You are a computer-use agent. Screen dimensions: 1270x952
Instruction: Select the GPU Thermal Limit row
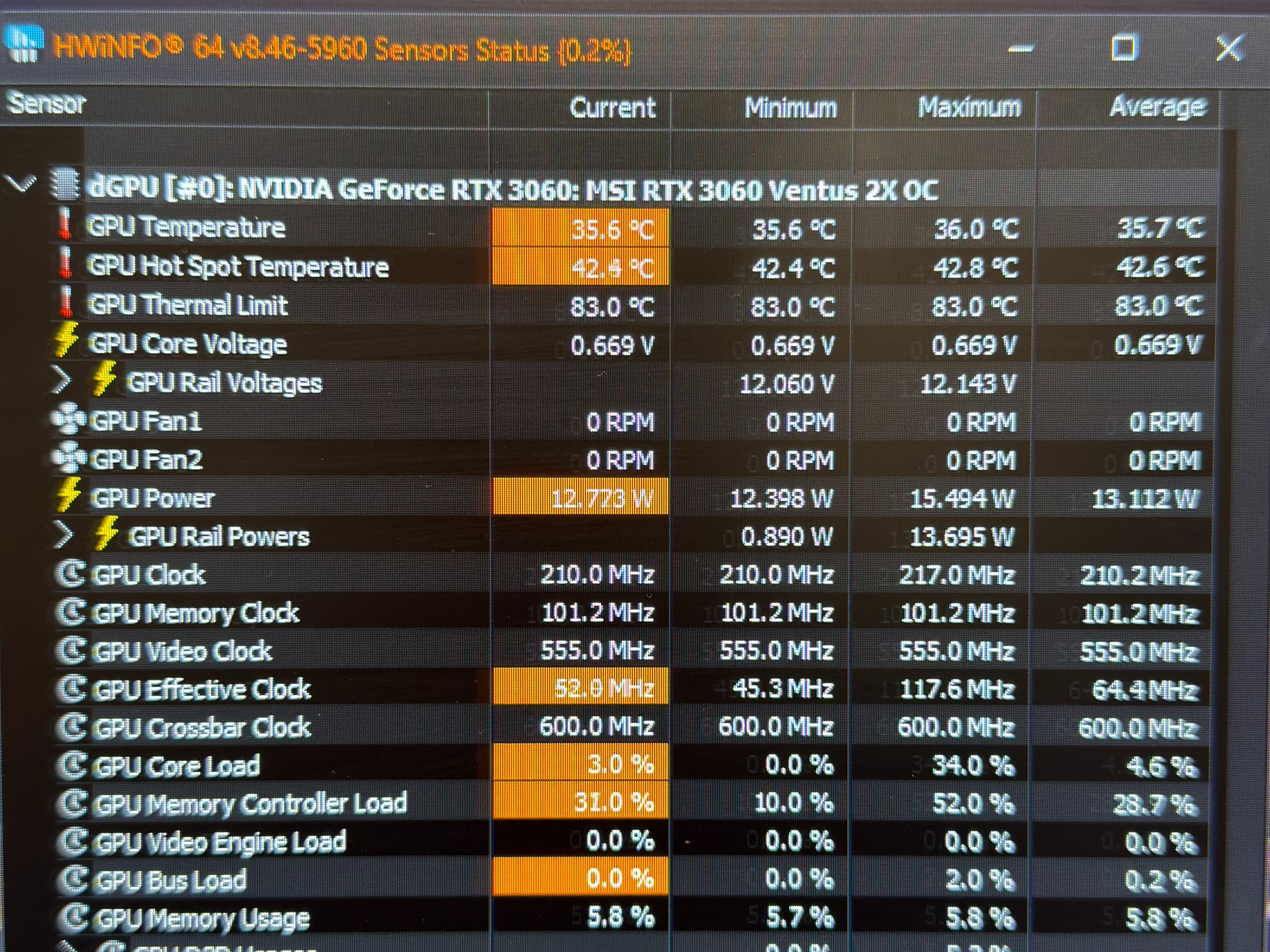[634, 306]
